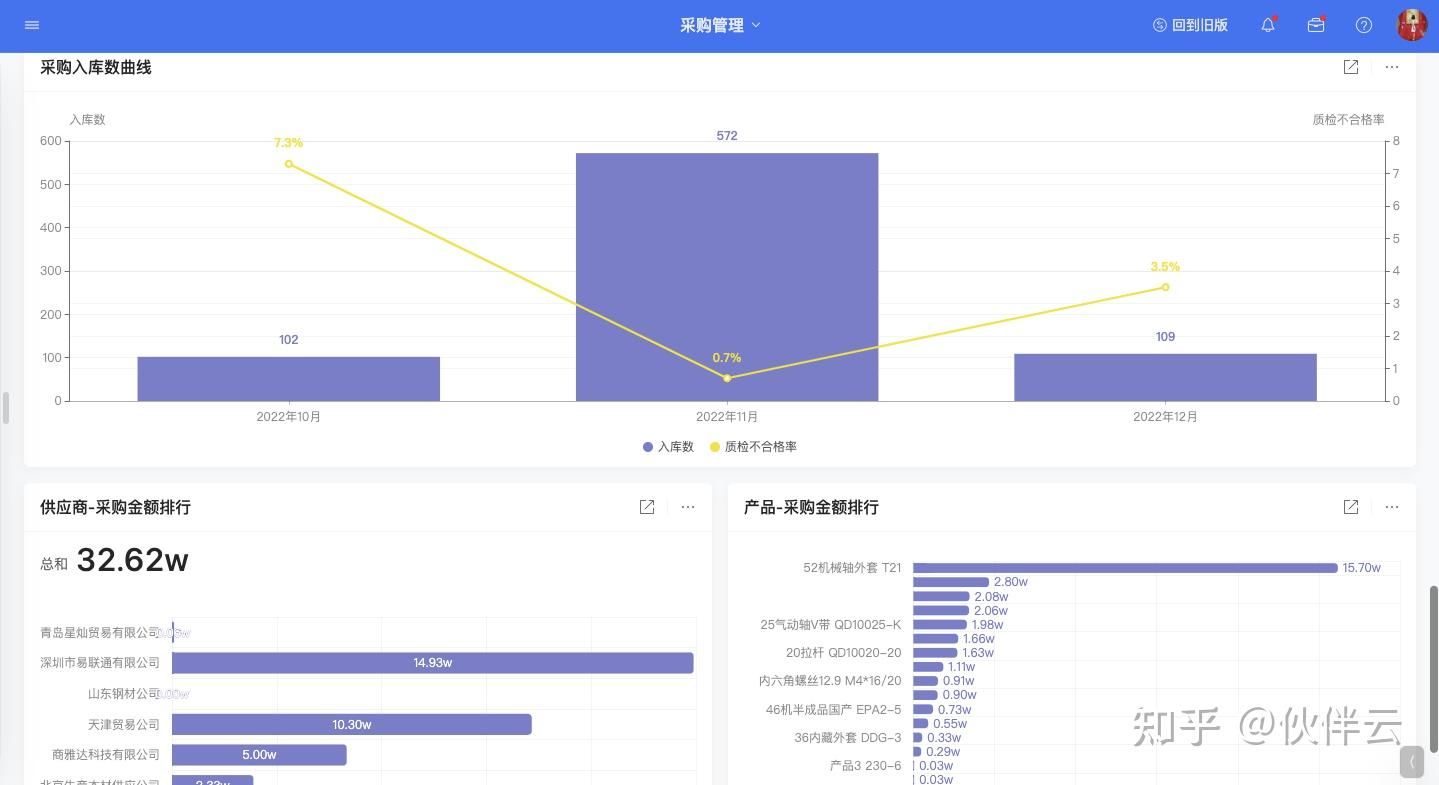Expand the 供应商-采购金额排行 chart to fullscreen
This screenshot has height=785, width=1439.
[x=647, y=507]
